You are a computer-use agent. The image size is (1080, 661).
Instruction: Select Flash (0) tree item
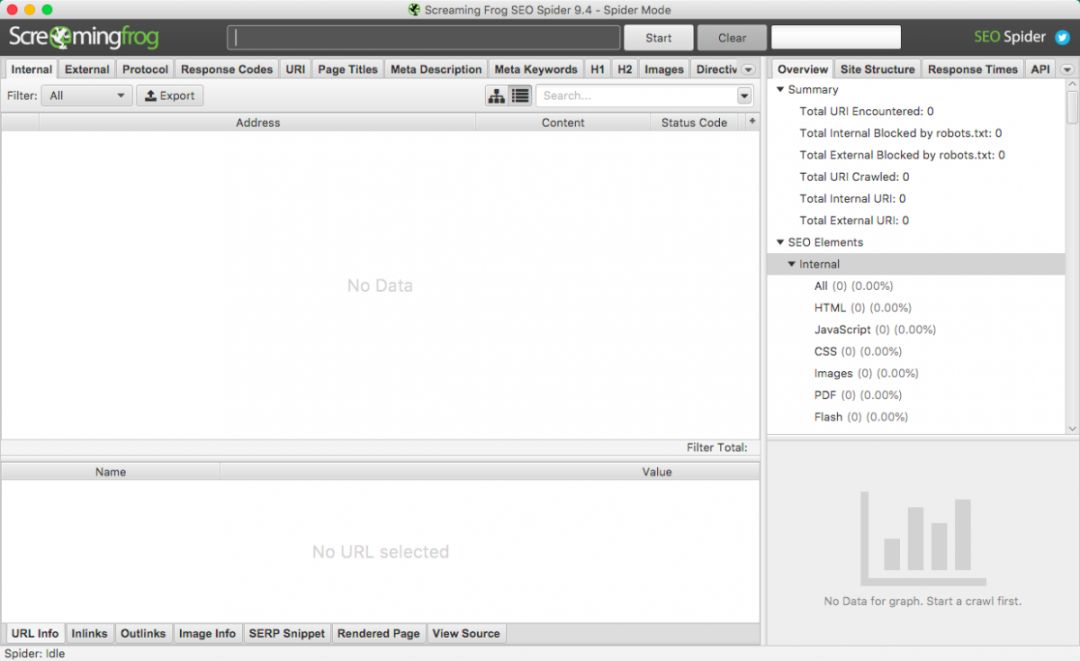pyautogui.click(x=861, y=417)
